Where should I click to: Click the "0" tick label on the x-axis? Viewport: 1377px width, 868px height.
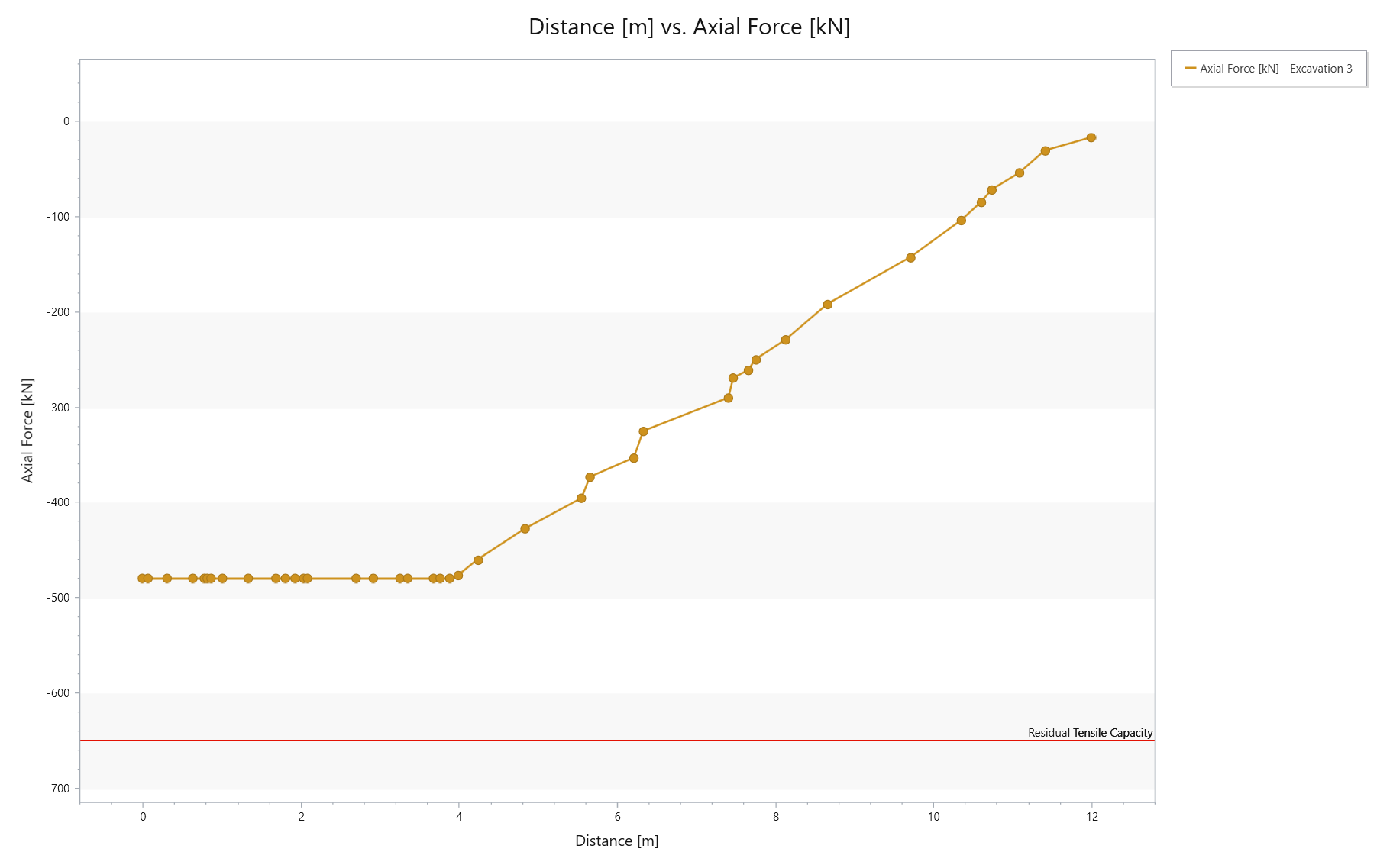pyautogui.click(x=143, y=817)
